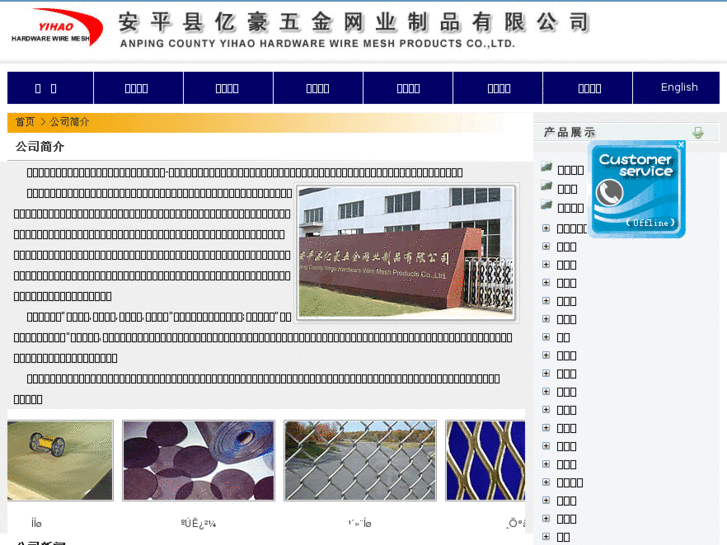Click the company name banner text ANPING COUNTY YIHAO
Viewport: 727px width, 545px height.
click(x=317, y=44)
